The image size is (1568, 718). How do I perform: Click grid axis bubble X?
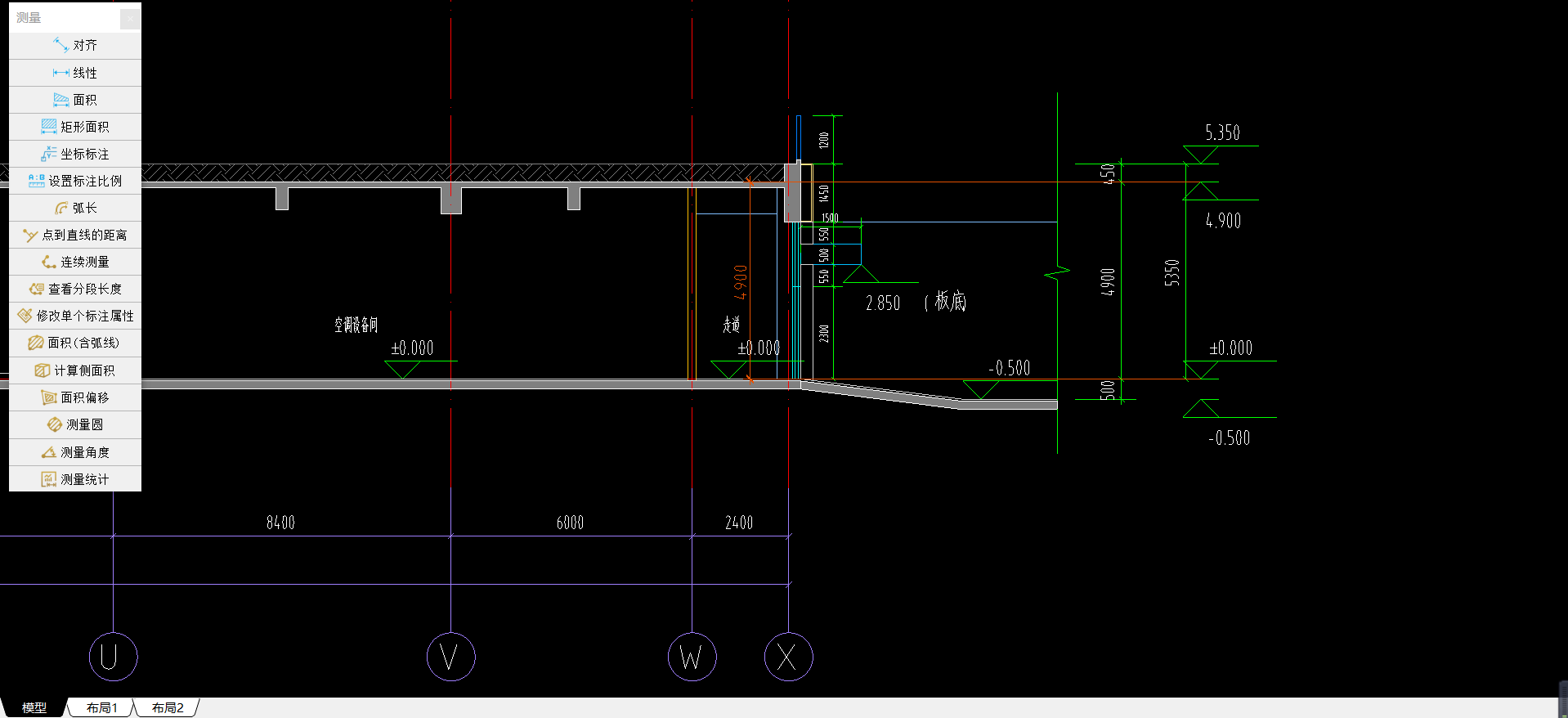(788, 657)
